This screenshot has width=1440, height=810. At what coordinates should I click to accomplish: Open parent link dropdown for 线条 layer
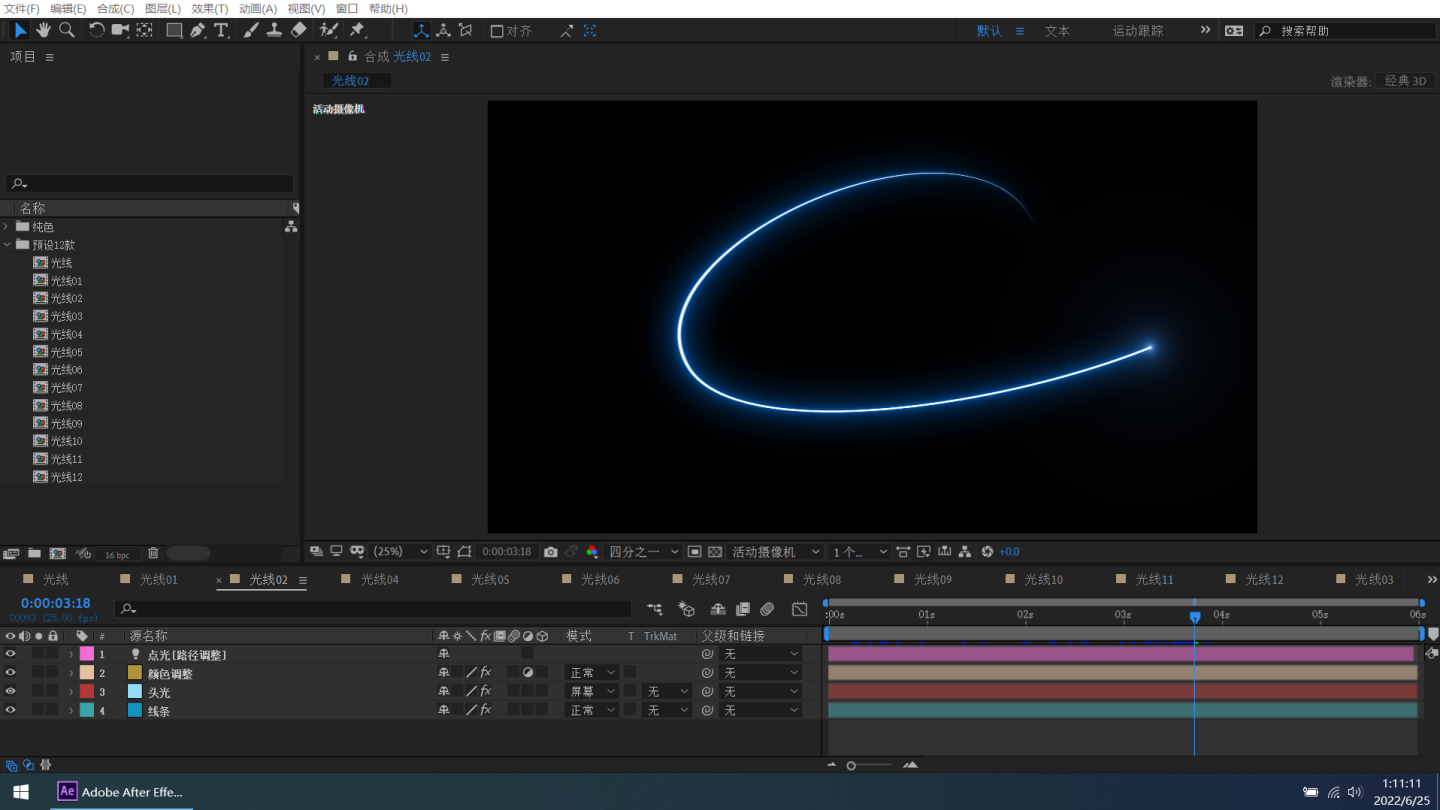(x=760, y=710)
